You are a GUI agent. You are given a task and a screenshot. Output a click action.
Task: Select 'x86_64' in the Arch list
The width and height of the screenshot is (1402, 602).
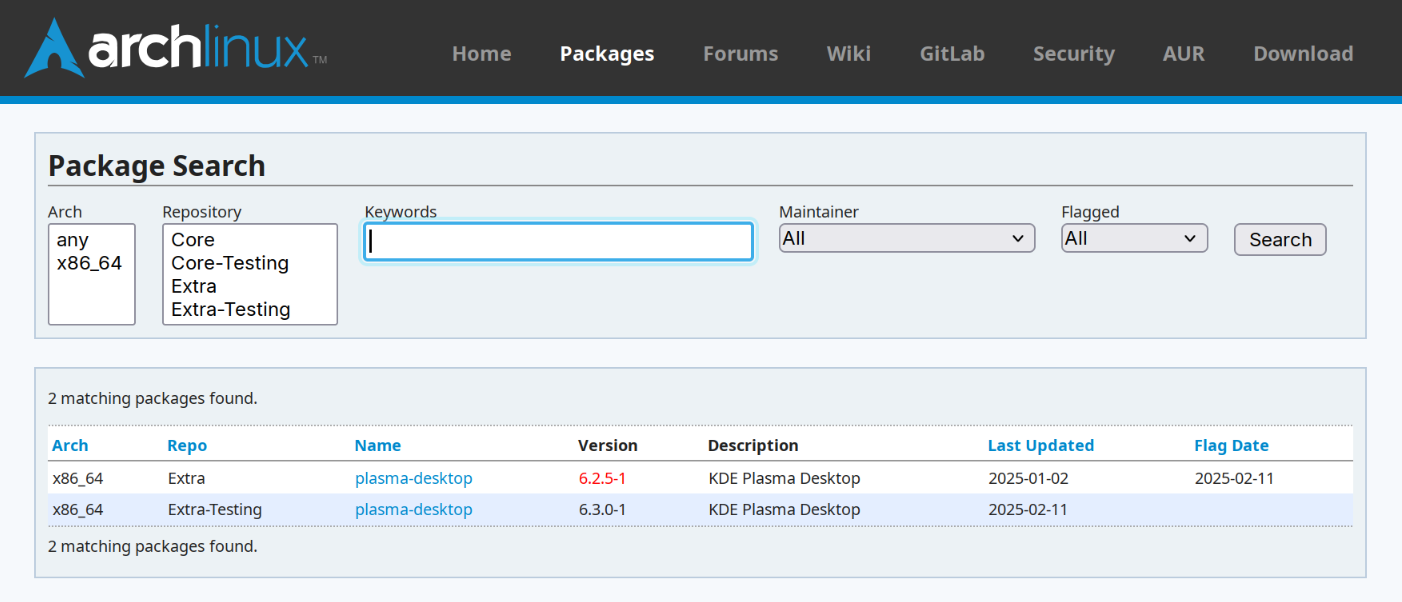(x=91, y=263)
